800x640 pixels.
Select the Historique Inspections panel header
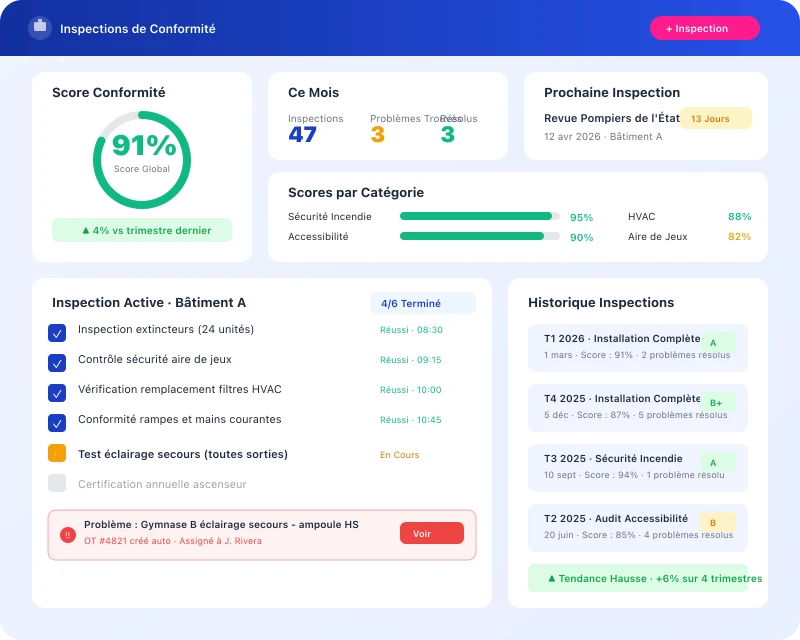click(x=601, y=302)
